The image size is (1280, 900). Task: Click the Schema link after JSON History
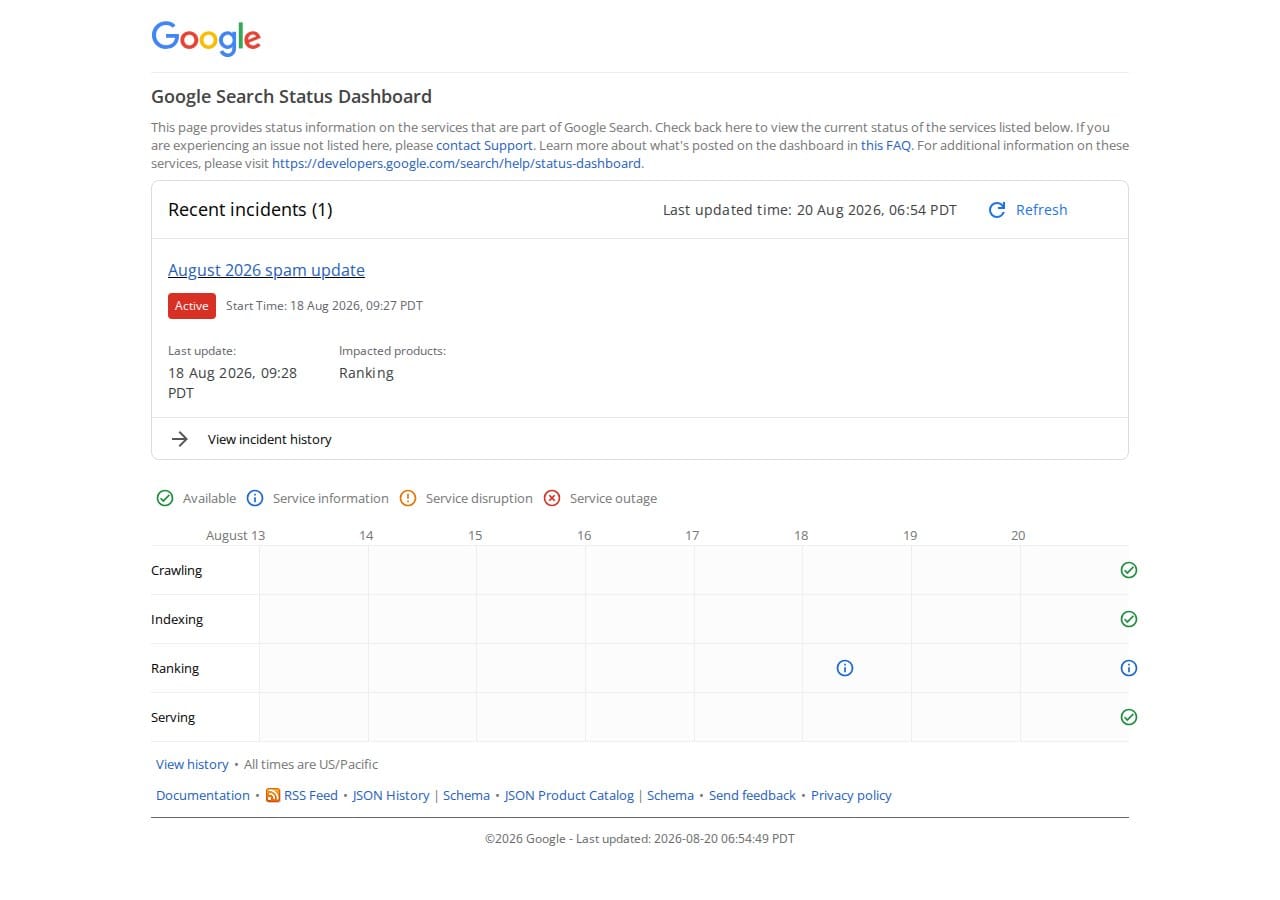(466, 795)
